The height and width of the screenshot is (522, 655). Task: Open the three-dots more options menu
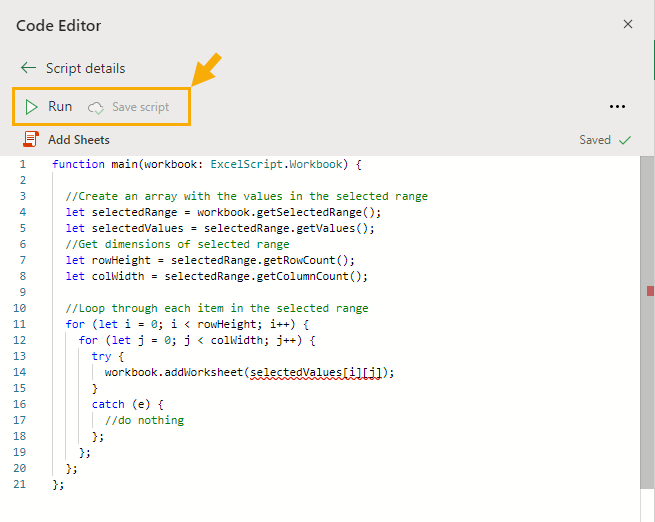pos(617,107)
